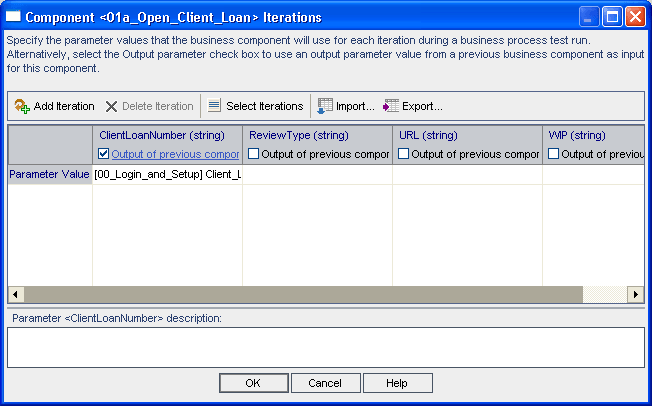This screenshot has height=406, width=652.
Task: Select the ReviewType parameter value cell
Action: pos(317,174)
